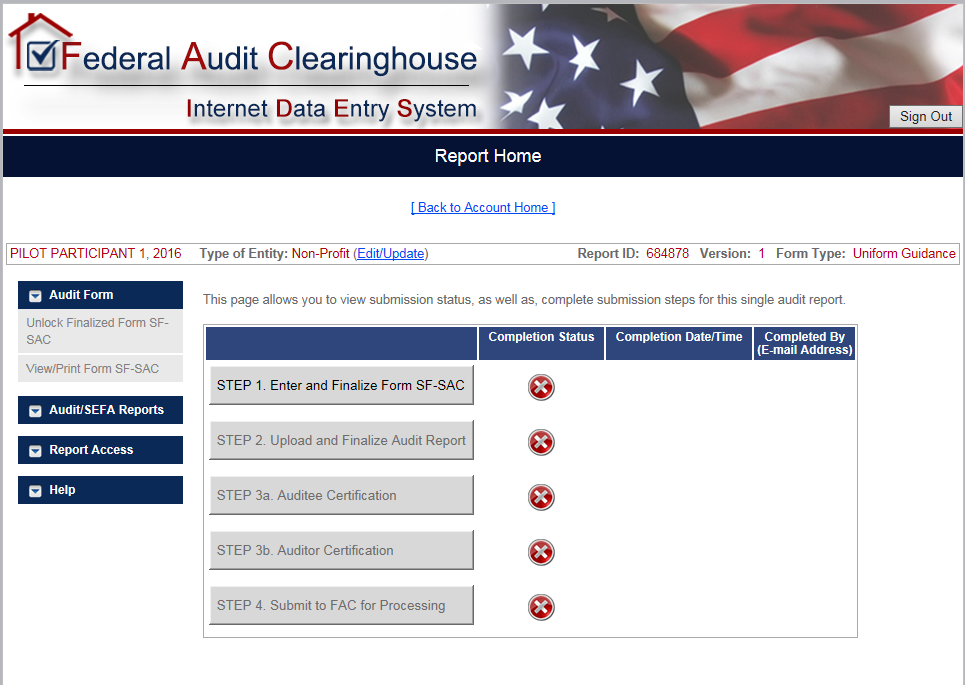The height and width of the screenshot is (685, 965).
Task: Select Unlock Finalized Form SF-SAC
Action: 100,331
